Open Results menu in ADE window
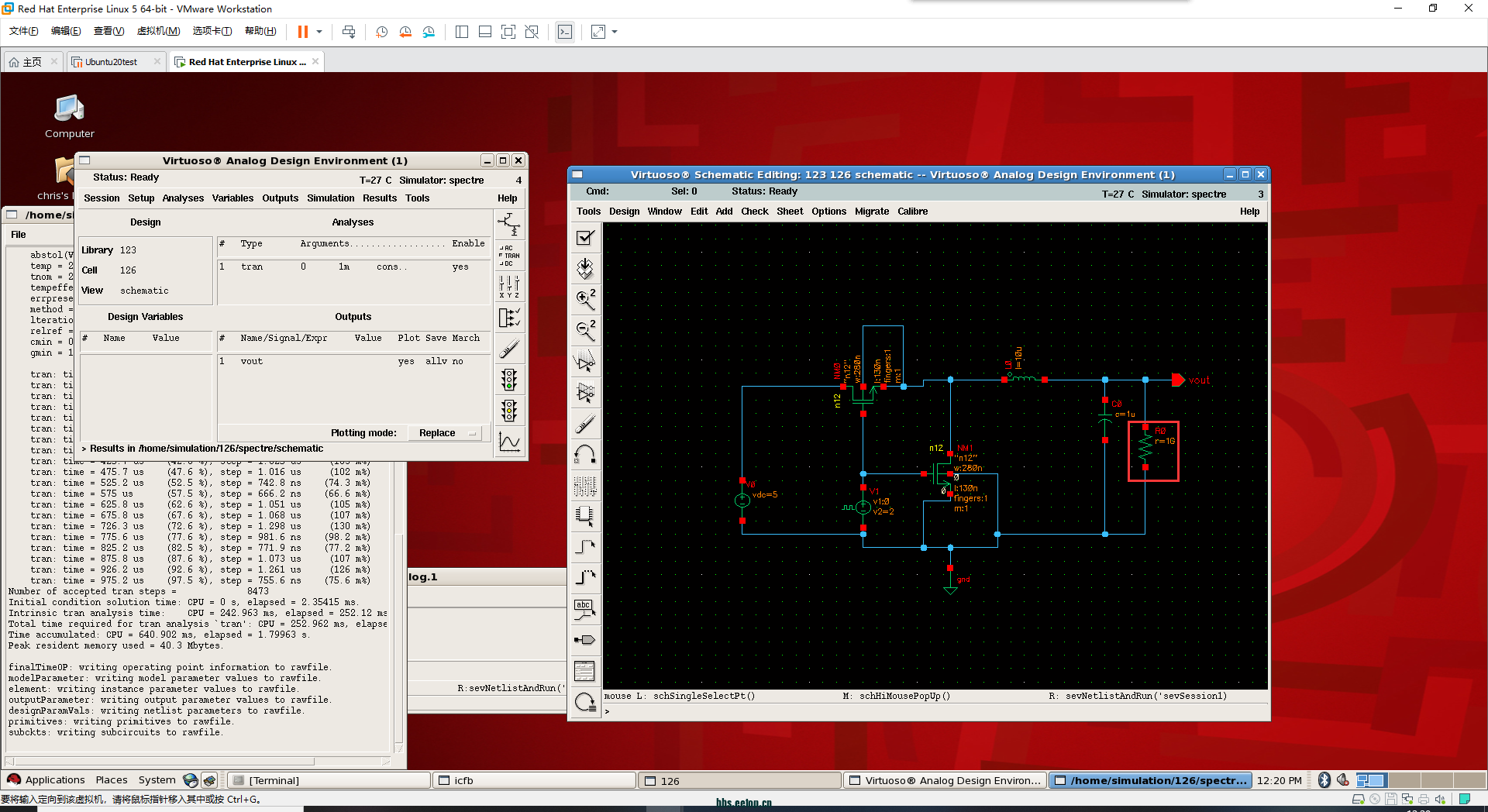The height and width of the screenshot is (812, 1488). [x=380, y=198]
